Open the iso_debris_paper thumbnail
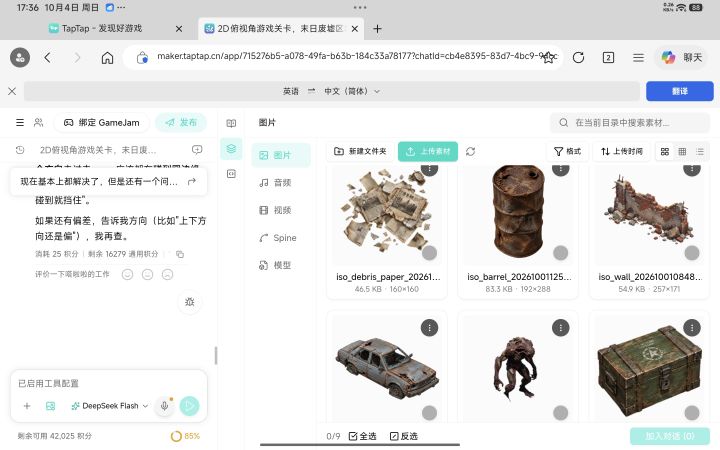Screen dimensions: 720x450 [x=387, y=214]
